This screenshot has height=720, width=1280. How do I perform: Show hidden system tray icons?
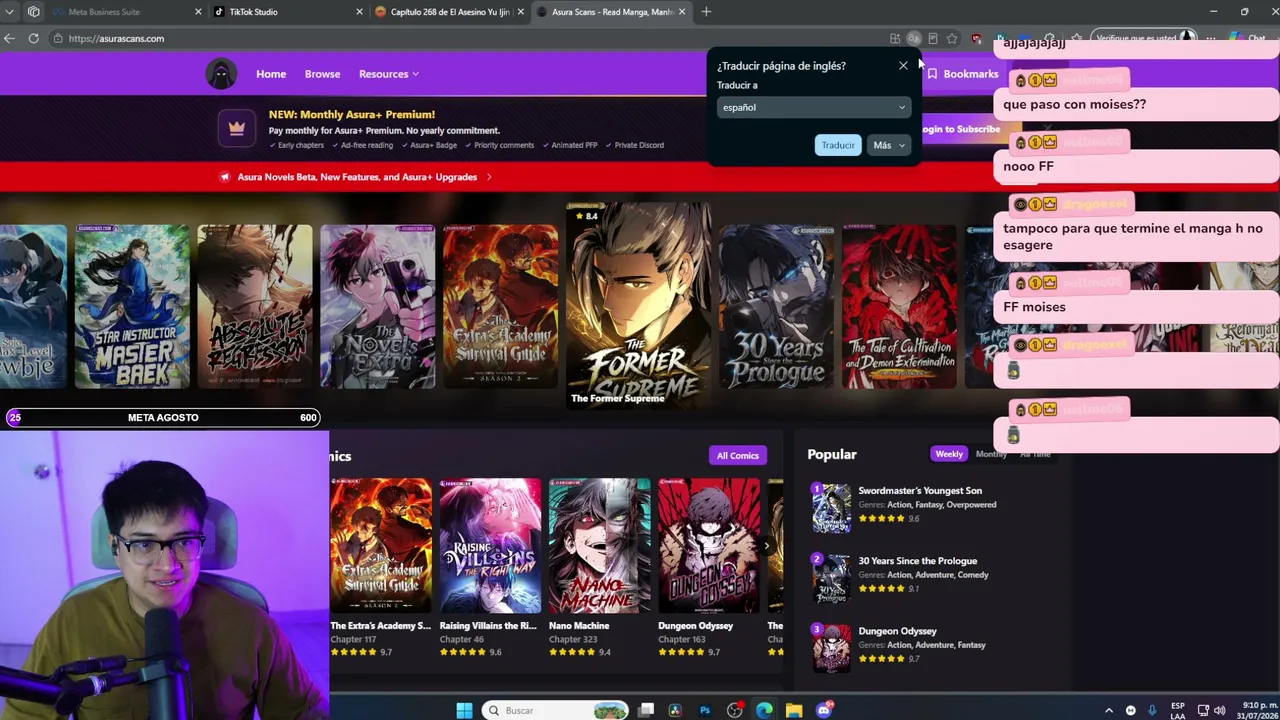click(1109, 710)
